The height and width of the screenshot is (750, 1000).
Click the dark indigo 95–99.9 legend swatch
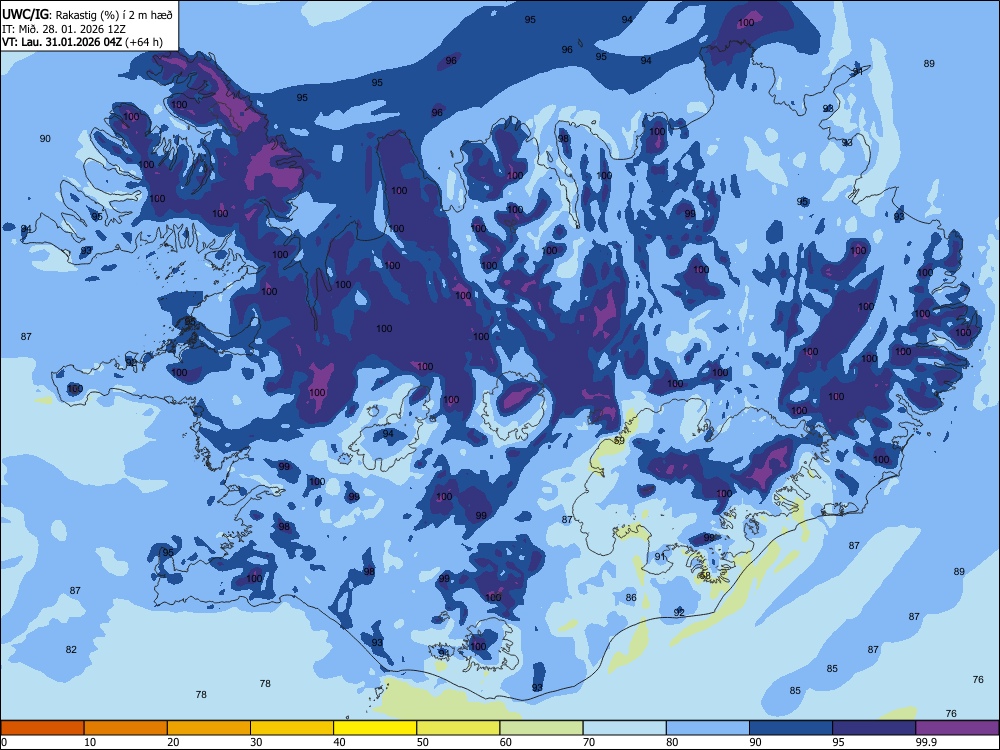[x=874, y=728]
